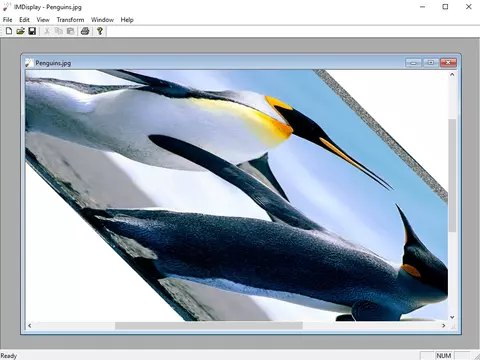Save the image using the floppy disk icon
The width and height of the screenshot is (480, 360).
(32, 31)
